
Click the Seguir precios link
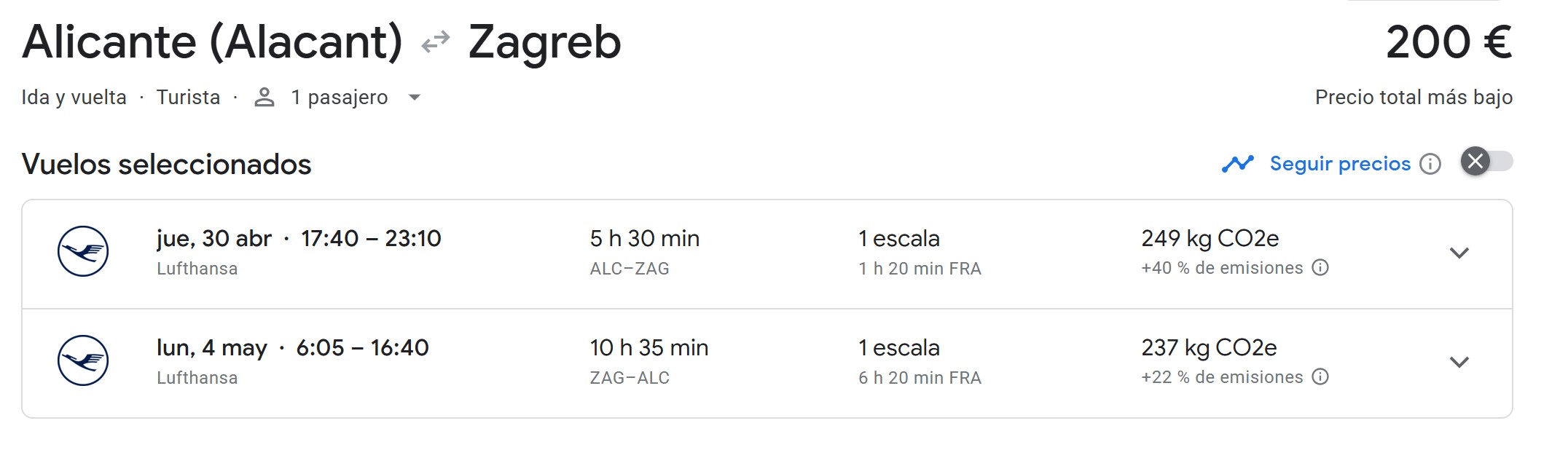1340,164
